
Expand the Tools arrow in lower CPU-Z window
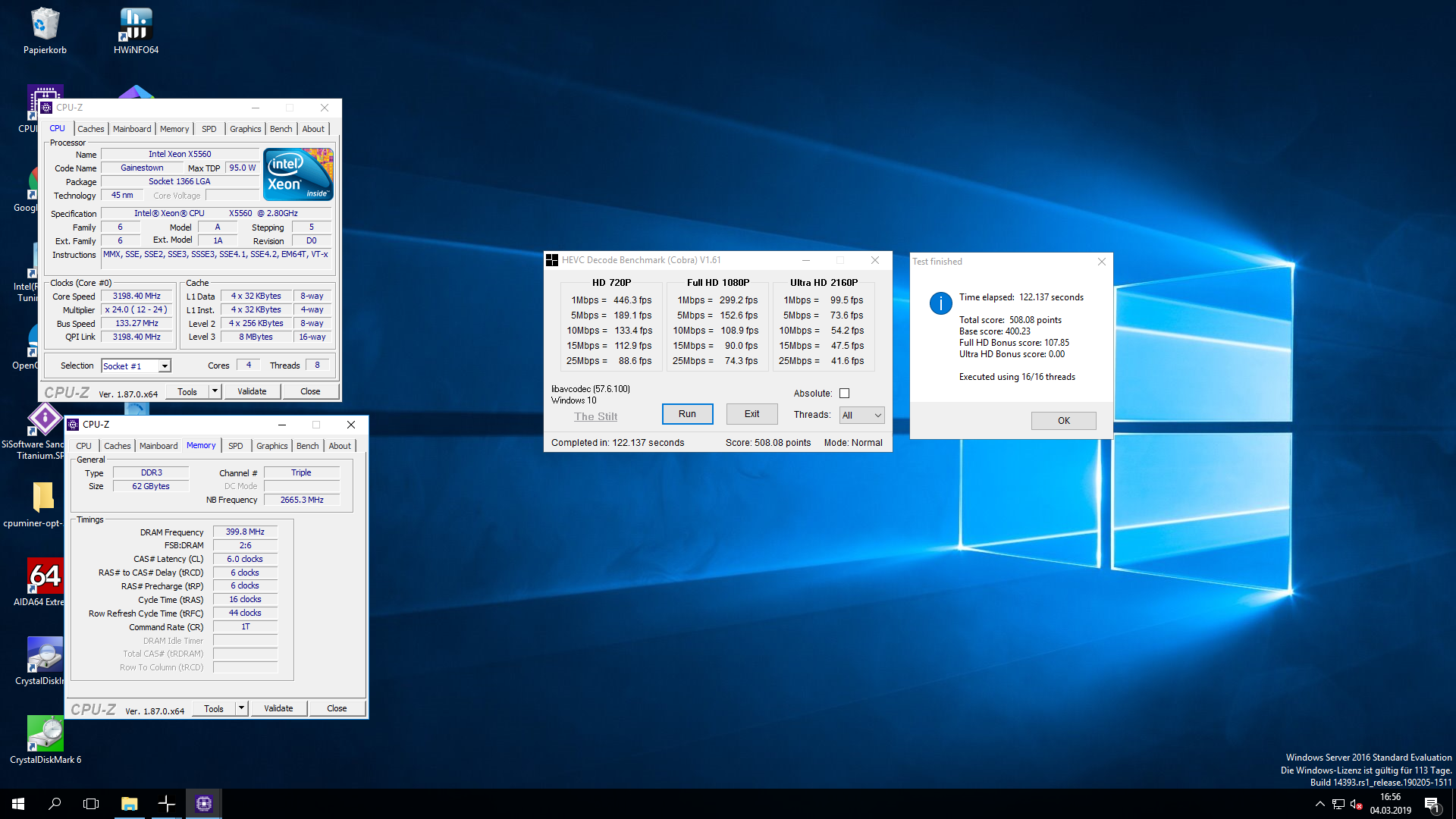[x=242, y=708]
